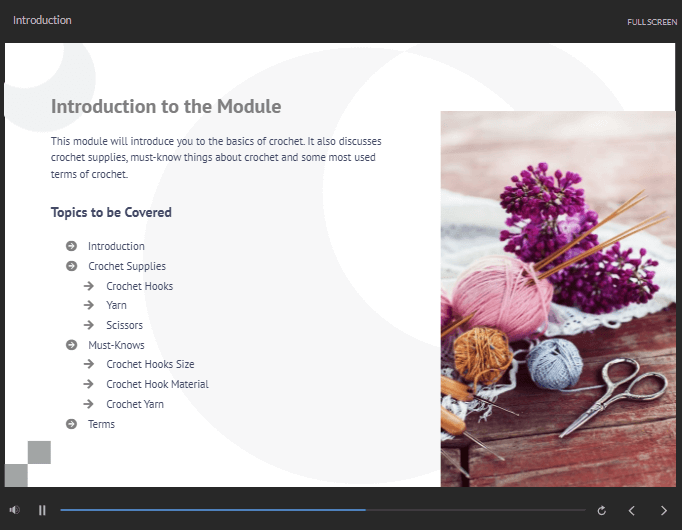The image size is (682, 530).
Task: Switch to FULL SCREEN mode
Action: (x=652, y=22)
